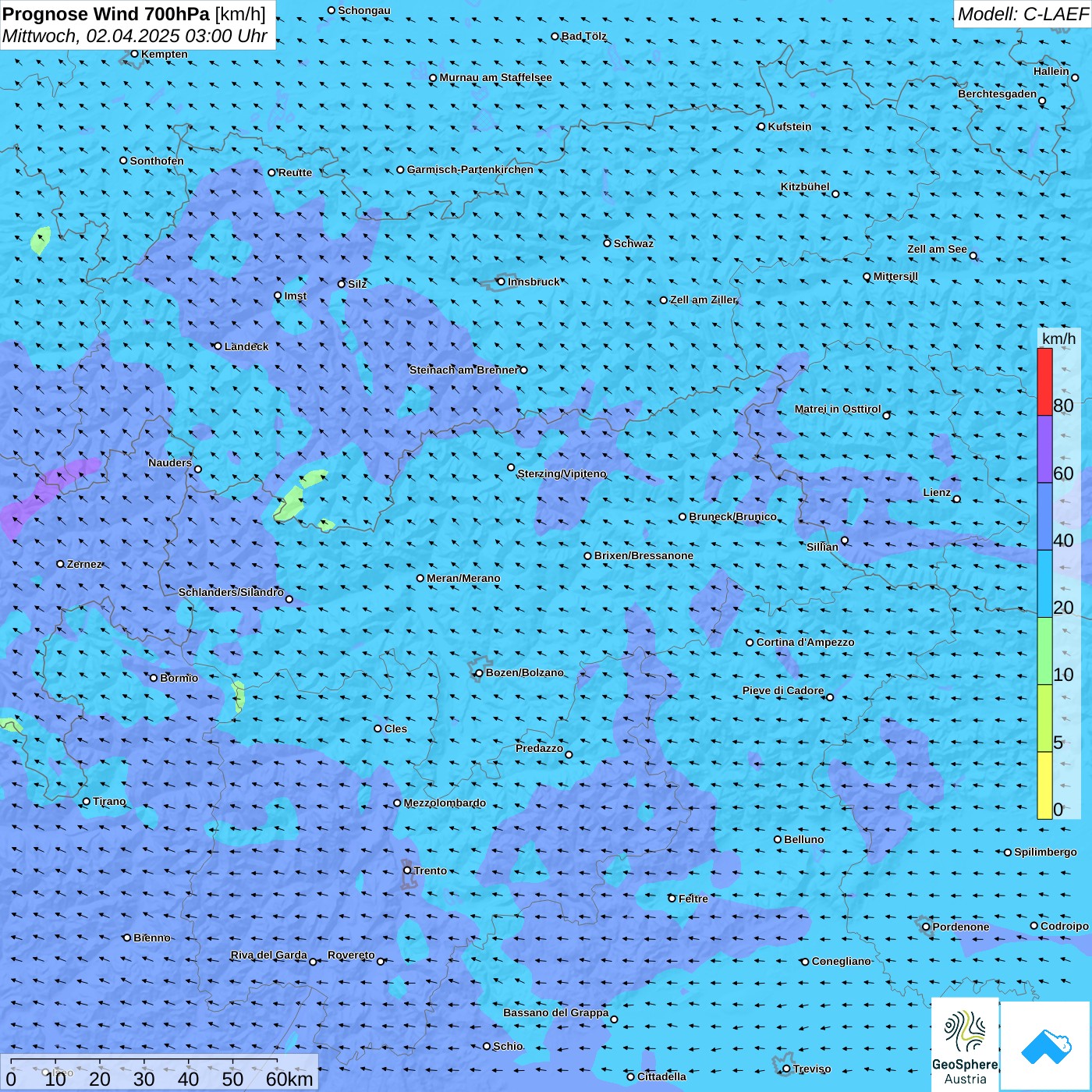
Task: Click the Kempten city marker
Action: point(134,54)
